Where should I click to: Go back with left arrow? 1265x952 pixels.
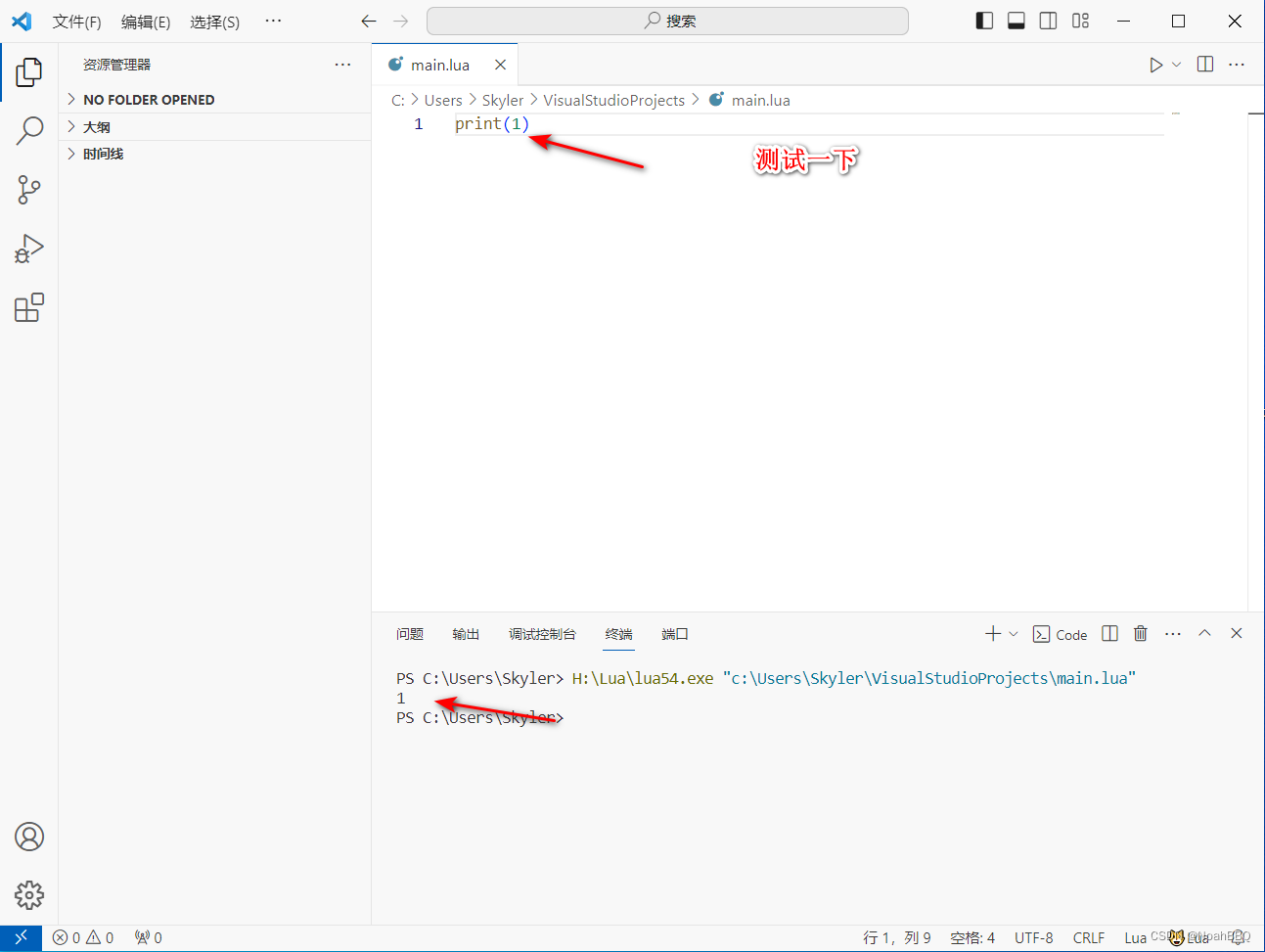pyautogui.click(x=369, y=21)
